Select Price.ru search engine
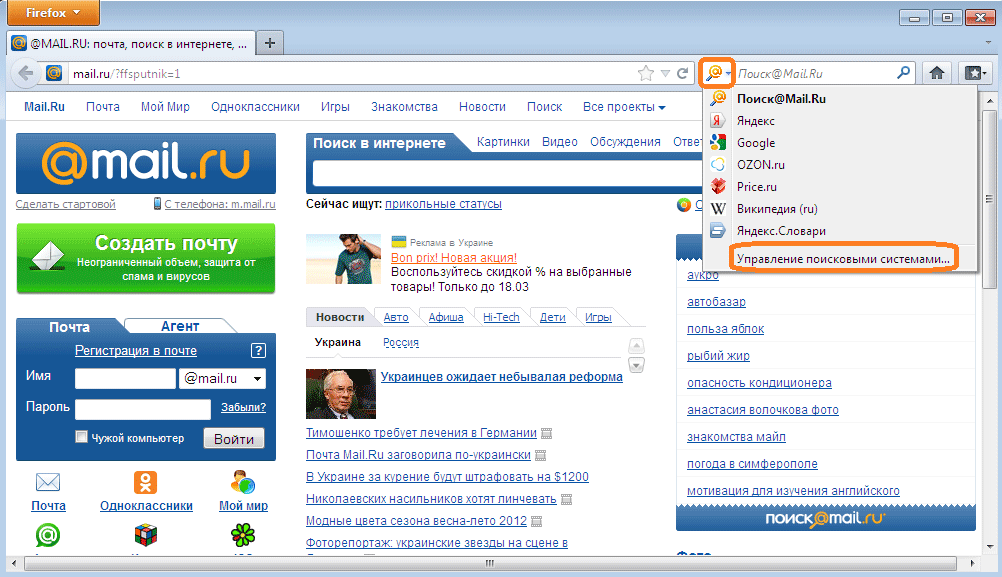This screenshot has height=577, width=1002. 840,187
